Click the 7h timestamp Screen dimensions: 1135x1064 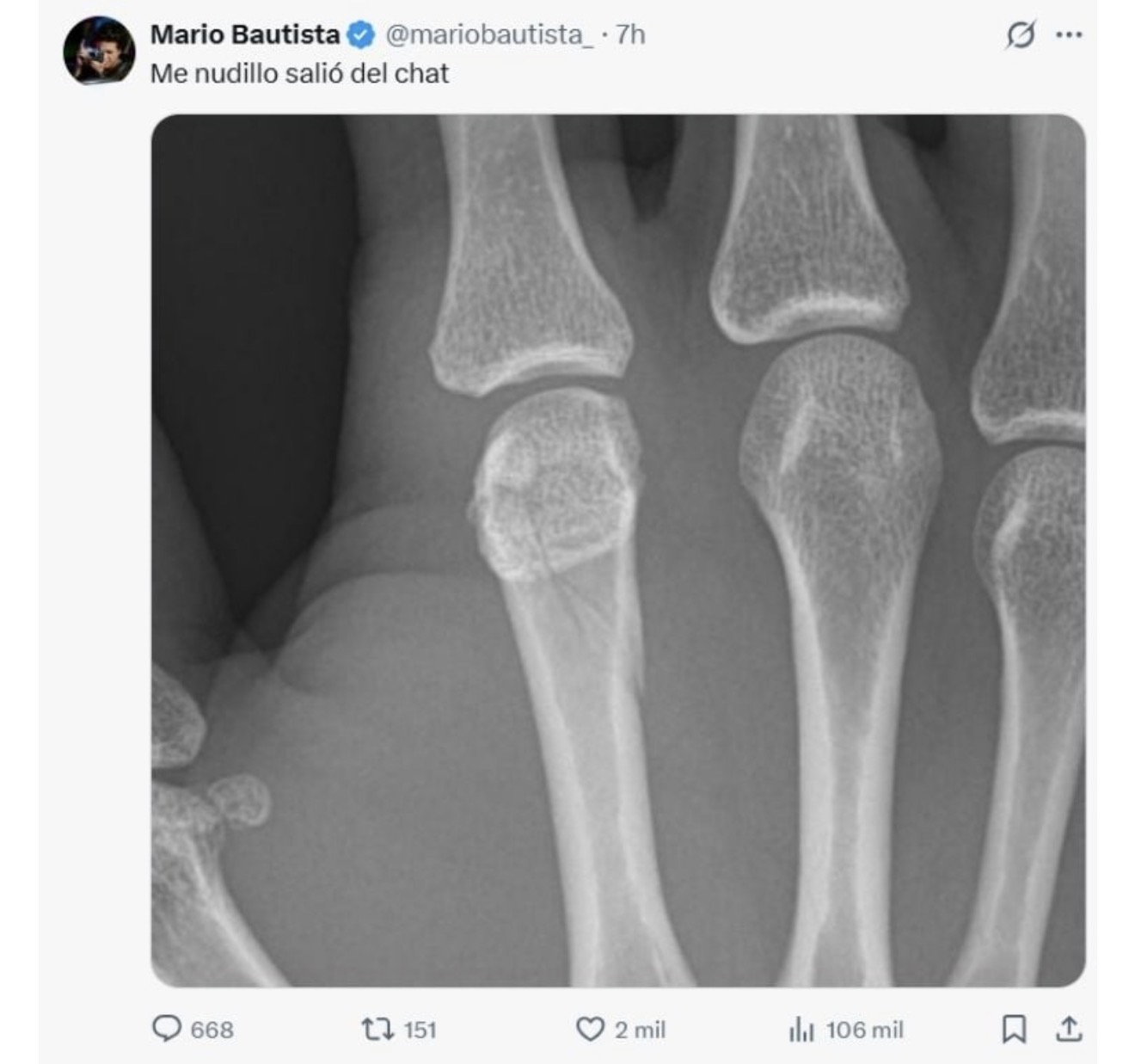pos(630,34)
